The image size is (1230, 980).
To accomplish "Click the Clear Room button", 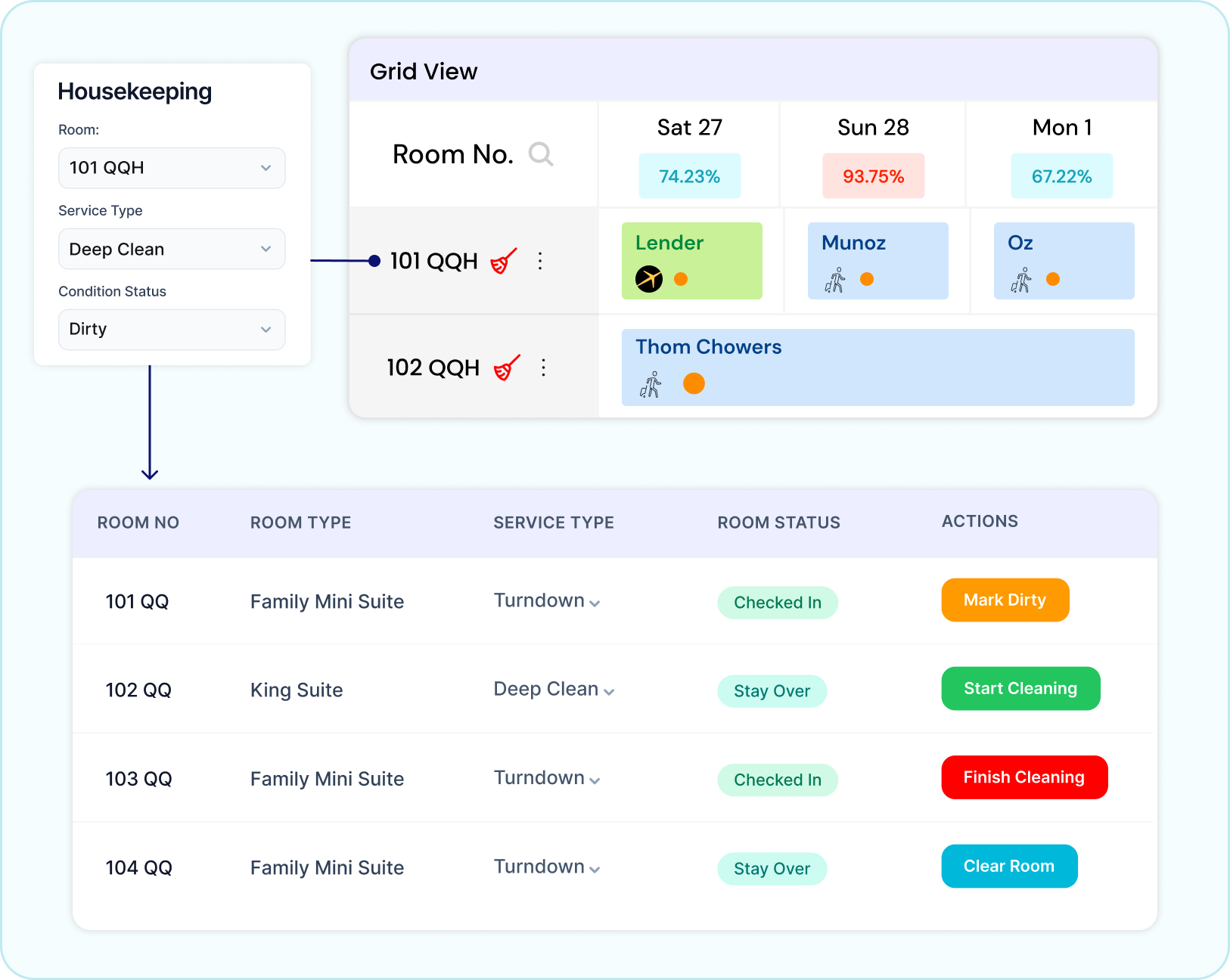I will (x=1009, y=867).
